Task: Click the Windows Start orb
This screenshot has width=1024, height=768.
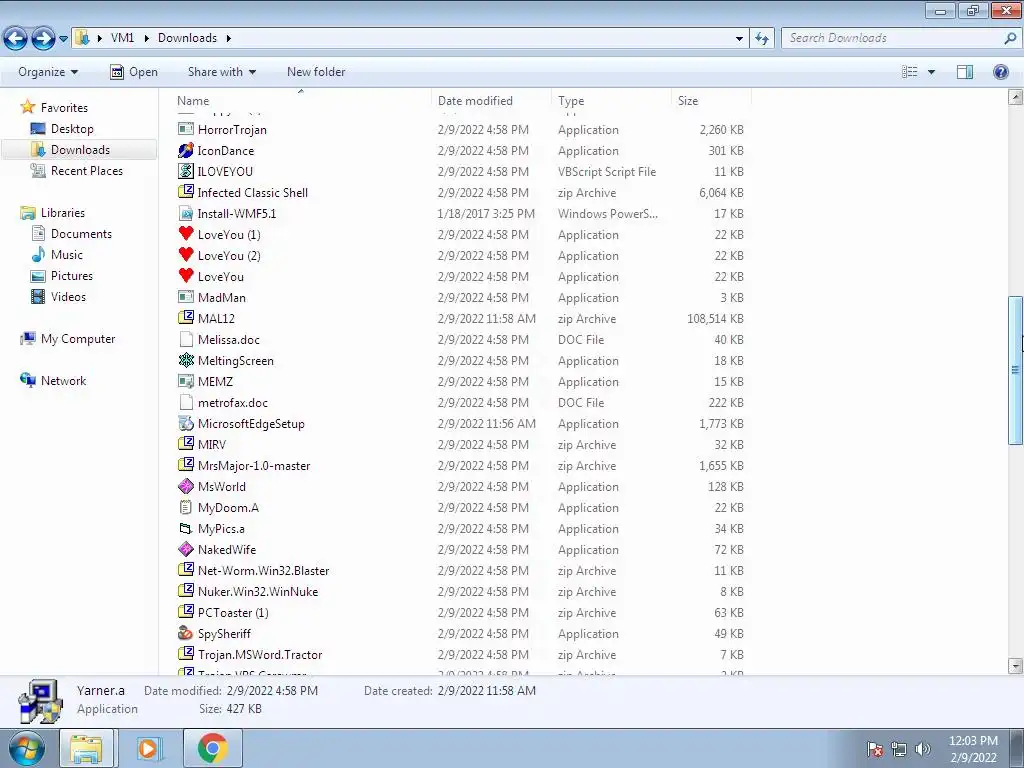Action: tap(25, 748)
